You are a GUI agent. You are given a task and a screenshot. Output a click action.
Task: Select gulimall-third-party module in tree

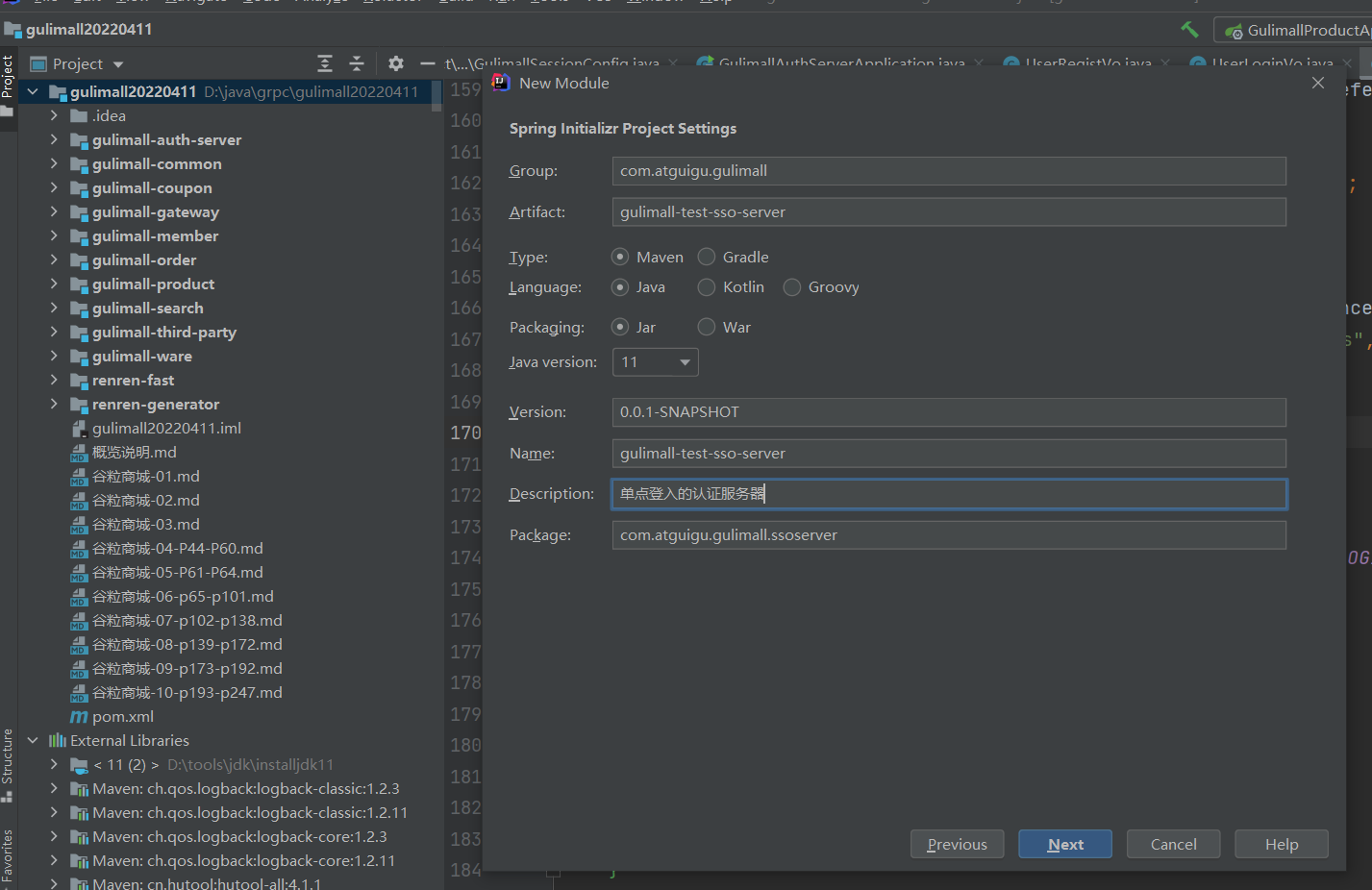pos(163,333)
